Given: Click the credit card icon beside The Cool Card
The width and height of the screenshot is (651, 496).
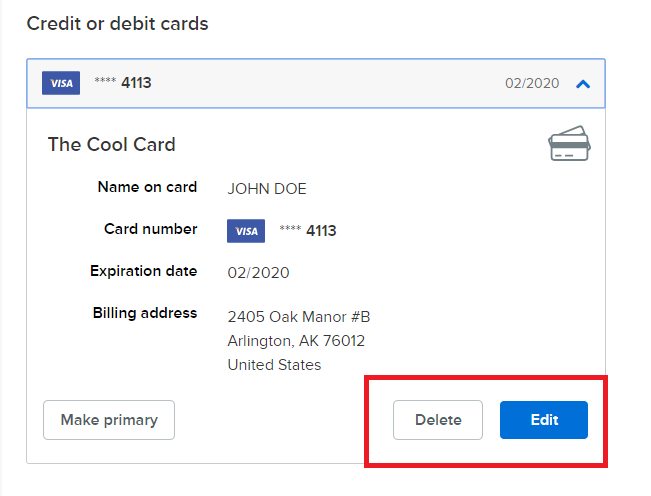Looking at the screenshot, I should (x=569, y=145).
